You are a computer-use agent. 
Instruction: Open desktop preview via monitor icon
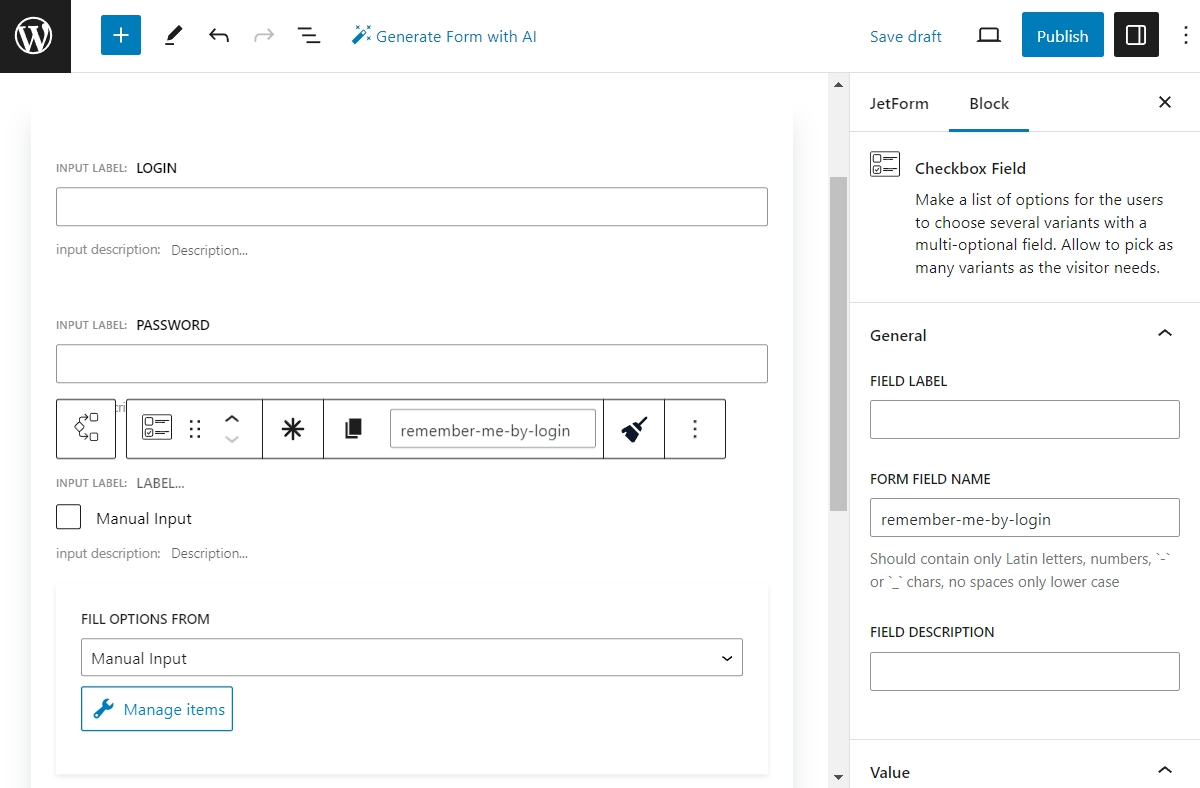[x=988, y=35]
